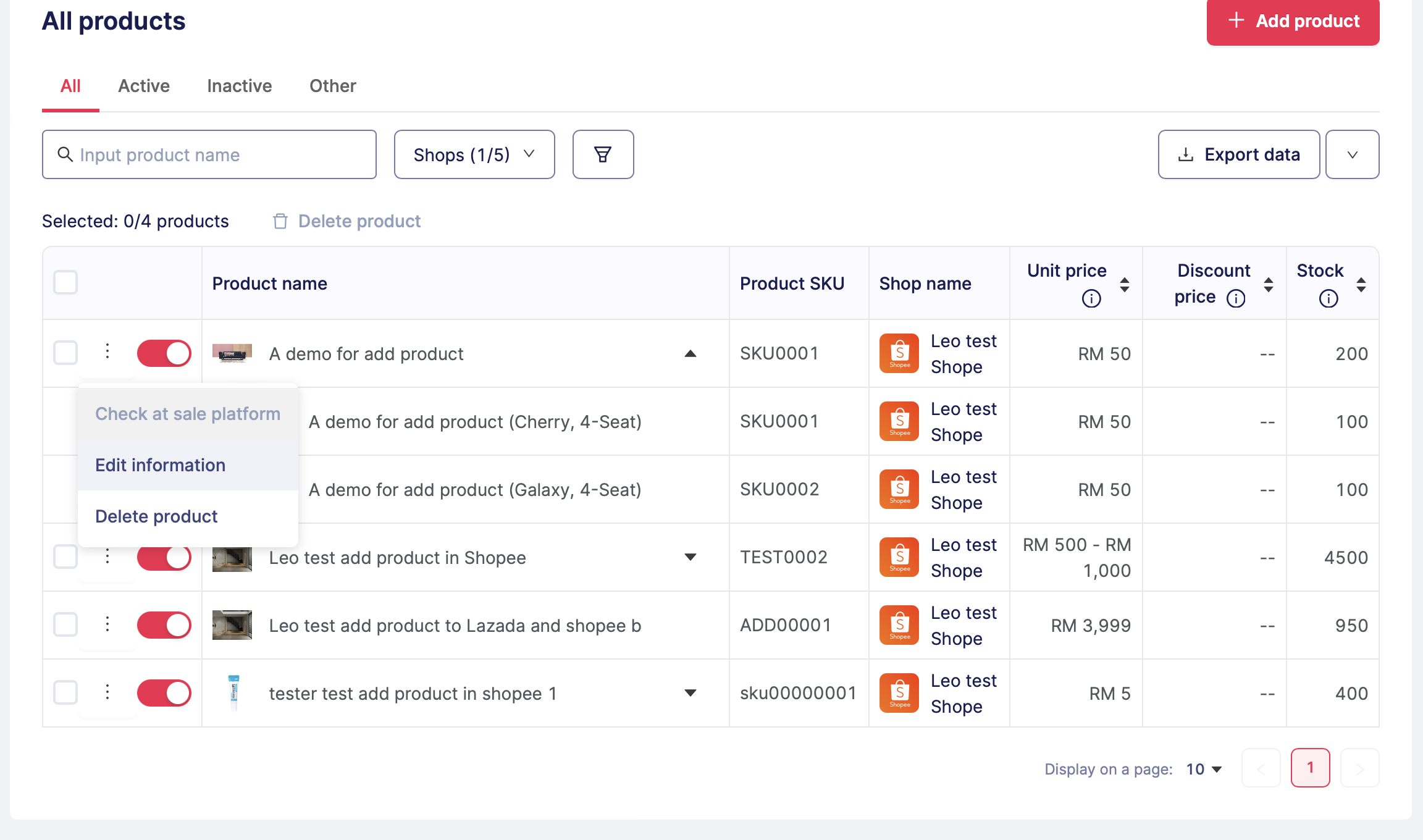Toggle off A demo for add product
This screenshot has width=1423, height=840.
164,353
